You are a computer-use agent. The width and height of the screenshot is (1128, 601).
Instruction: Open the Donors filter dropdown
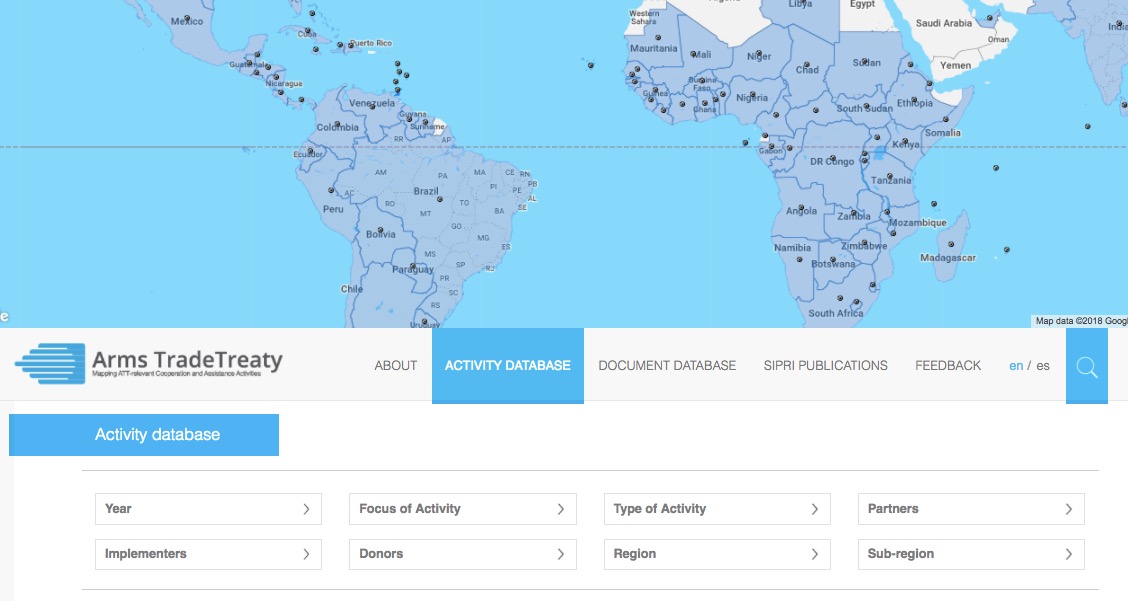(462, 554)
